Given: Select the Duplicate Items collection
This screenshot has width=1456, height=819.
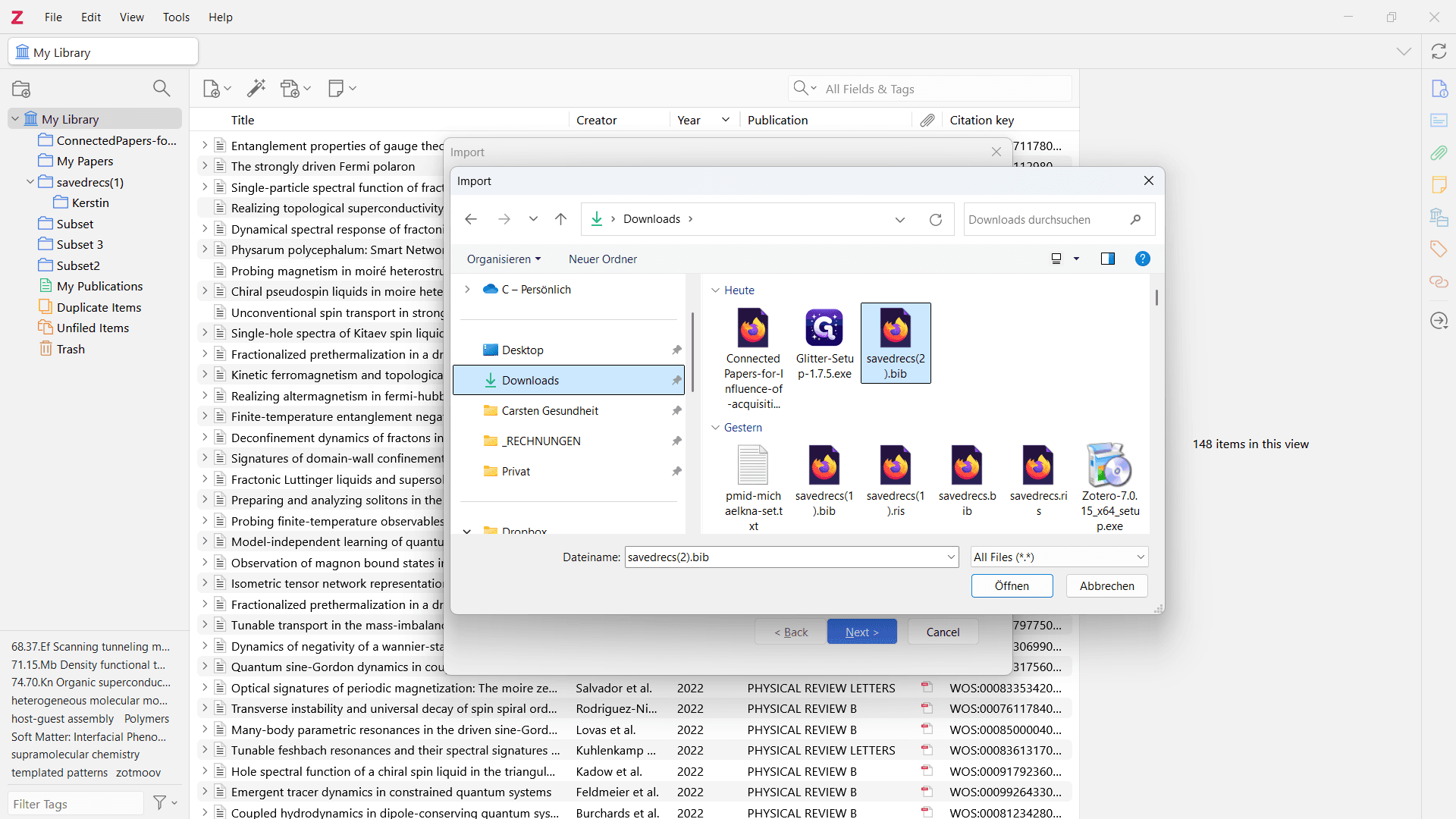Looking at the screenshot, I should 99,307.
